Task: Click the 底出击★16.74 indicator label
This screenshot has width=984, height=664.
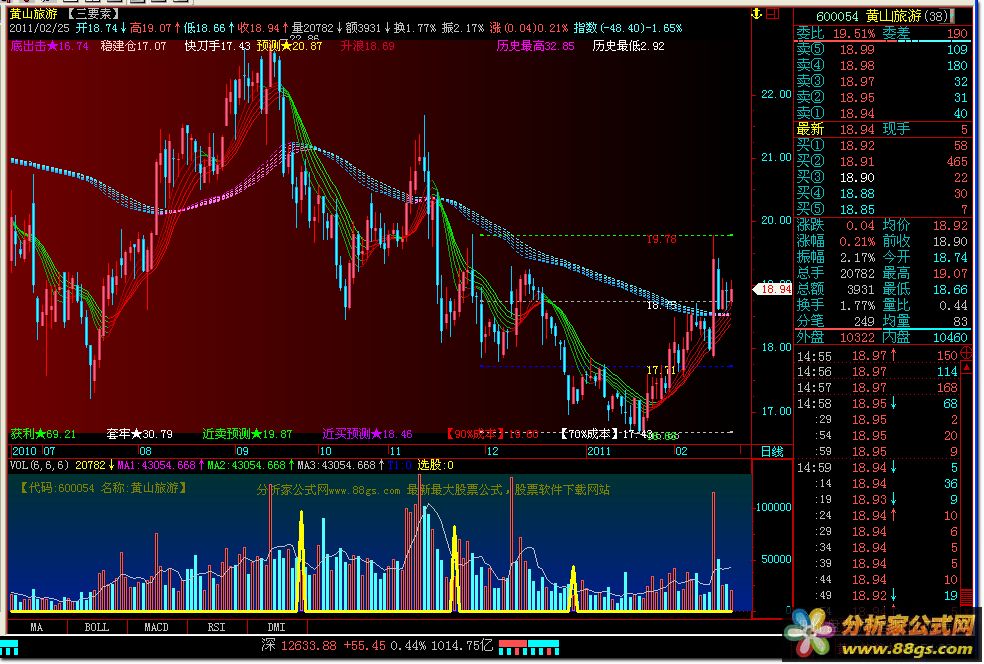Action: [x=50, y=46]
